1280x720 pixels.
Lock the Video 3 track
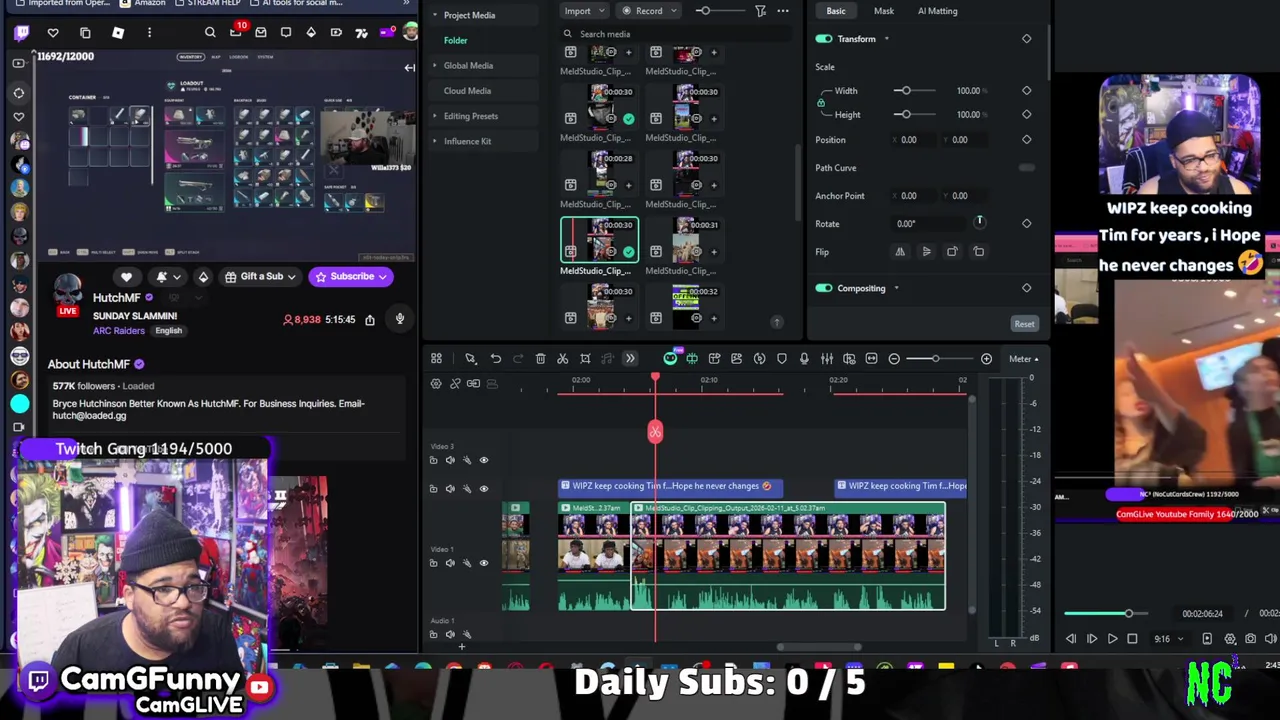click(x=433, y=460)
